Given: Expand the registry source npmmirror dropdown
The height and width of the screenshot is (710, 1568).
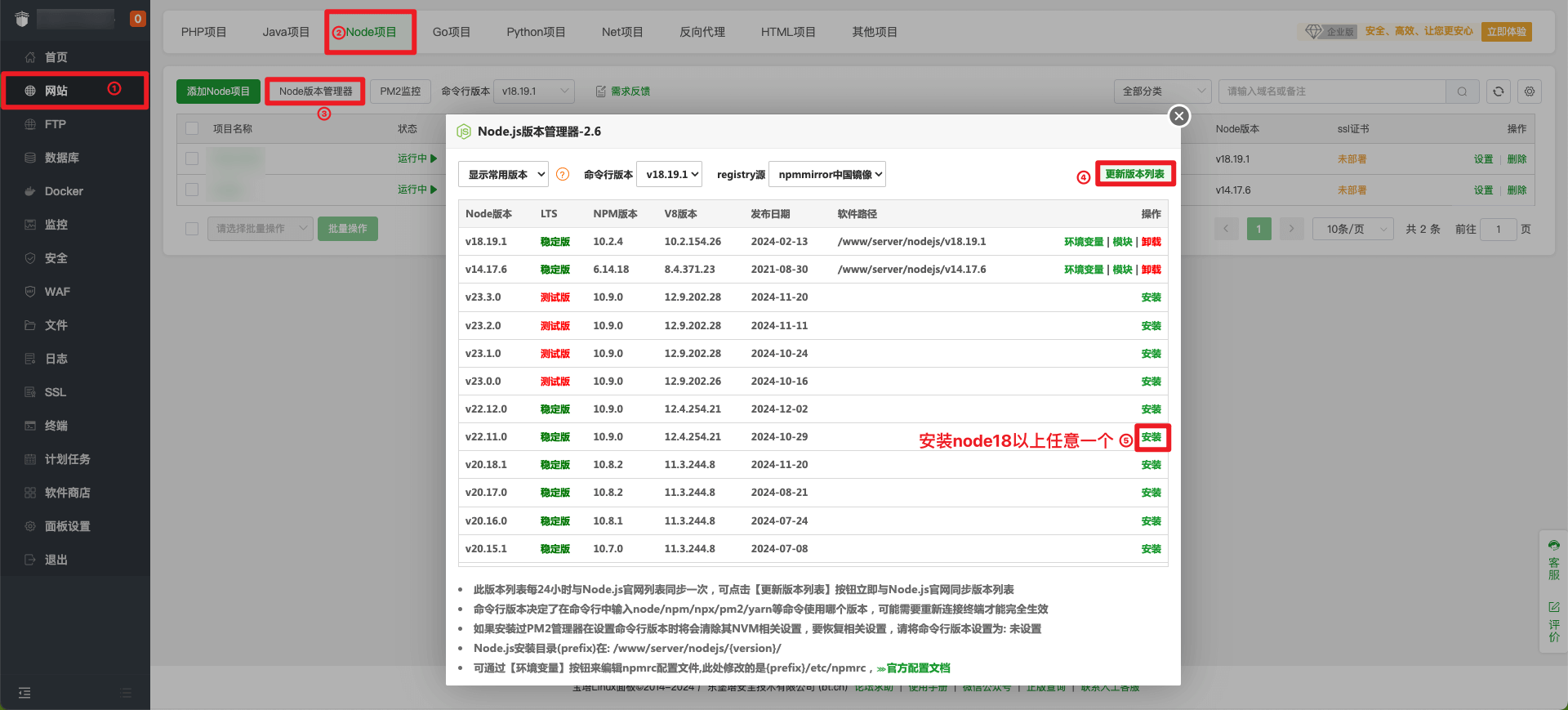Looking at the screenshot, I should coord(827,174).
